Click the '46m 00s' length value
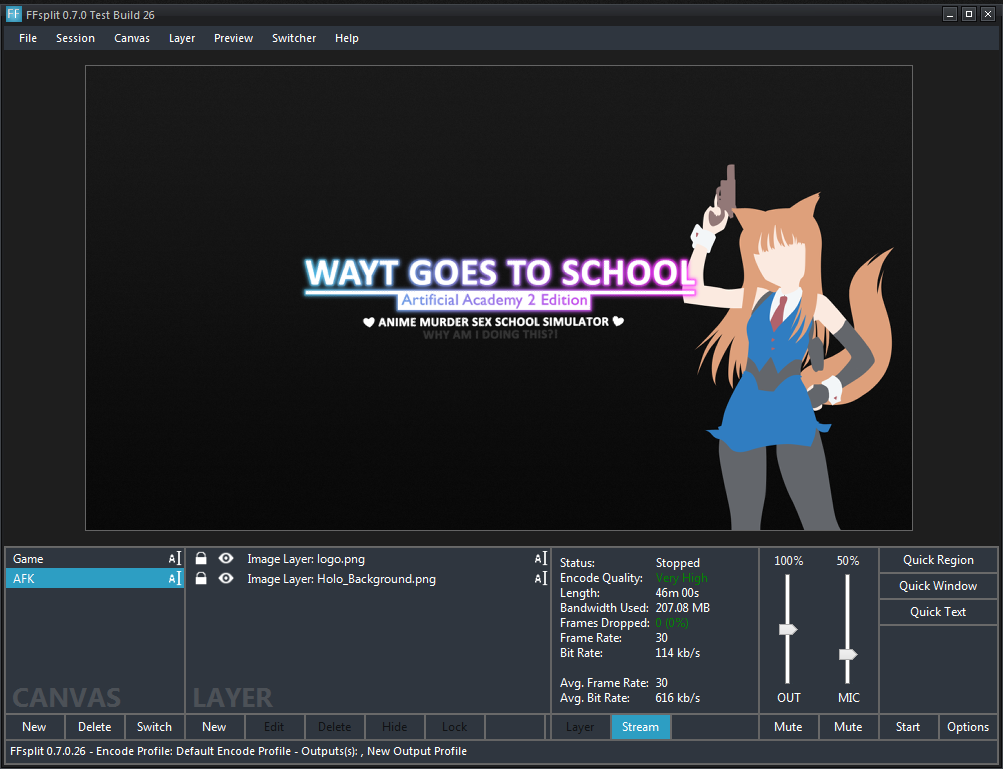Viewport: 1003px width, 769px height. pyautogui.click(x=677, y=593)
